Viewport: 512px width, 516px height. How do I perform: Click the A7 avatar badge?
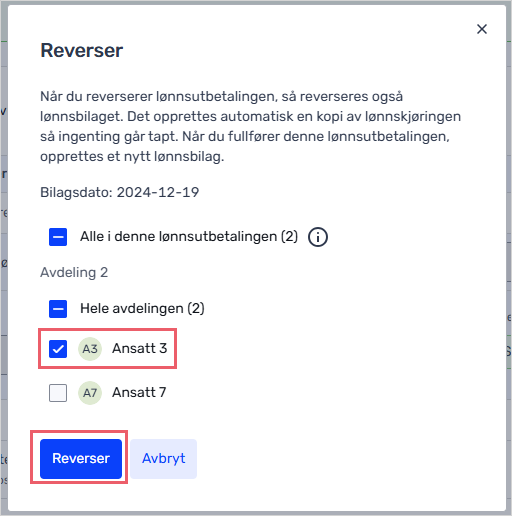90,393
